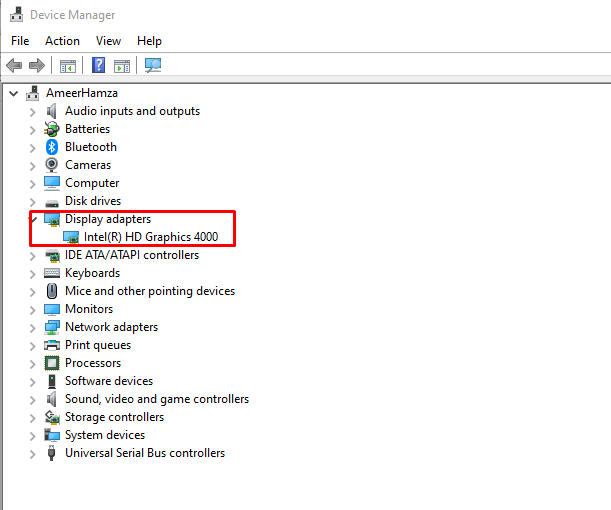Click the Audio inputs speaker icon
The image size is (611, 510).
(51, 111)
